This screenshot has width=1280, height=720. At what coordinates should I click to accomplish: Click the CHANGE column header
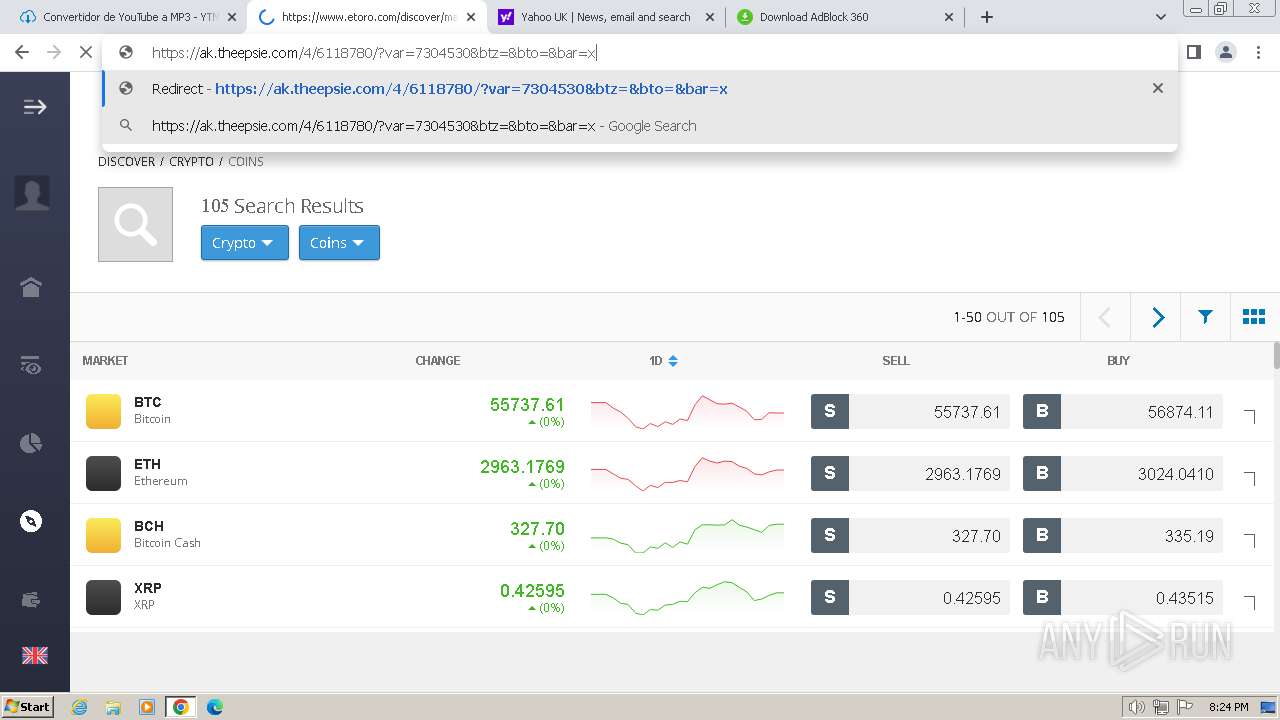pyautogui.click(x=438, y=361)
